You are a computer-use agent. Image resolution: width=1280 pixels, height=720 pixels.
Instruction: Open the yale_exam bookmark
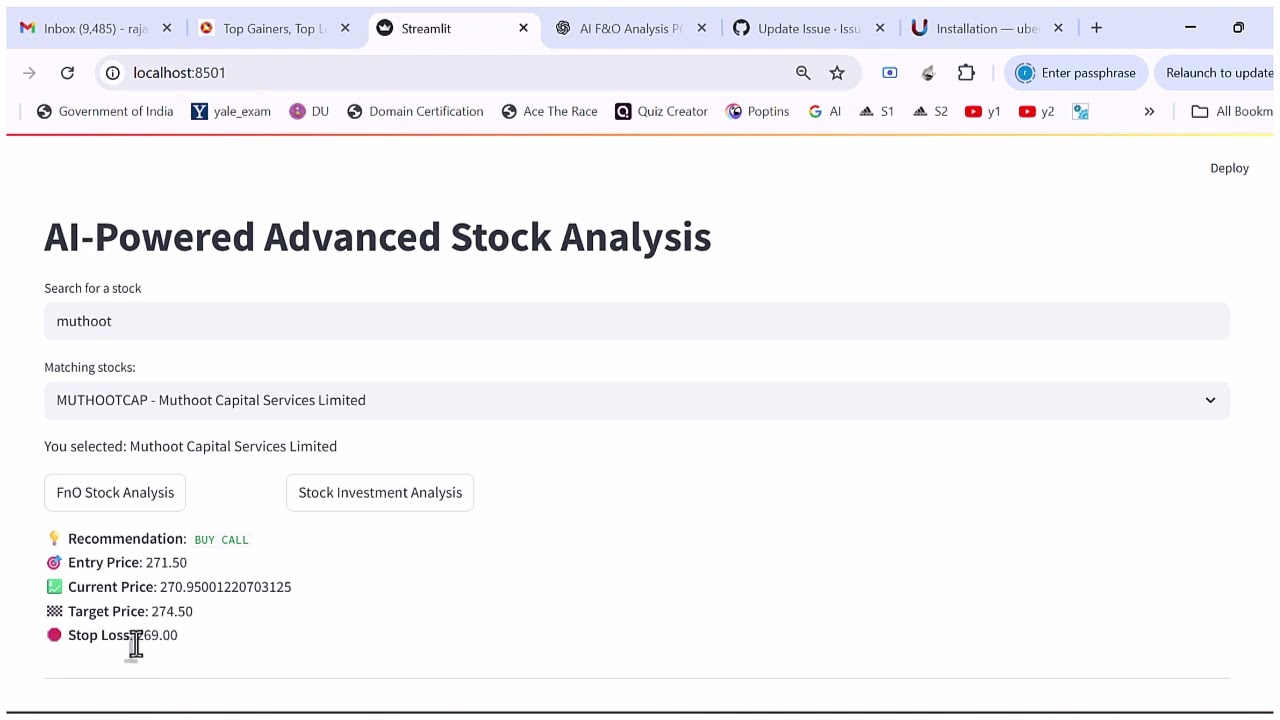point(231,111)
